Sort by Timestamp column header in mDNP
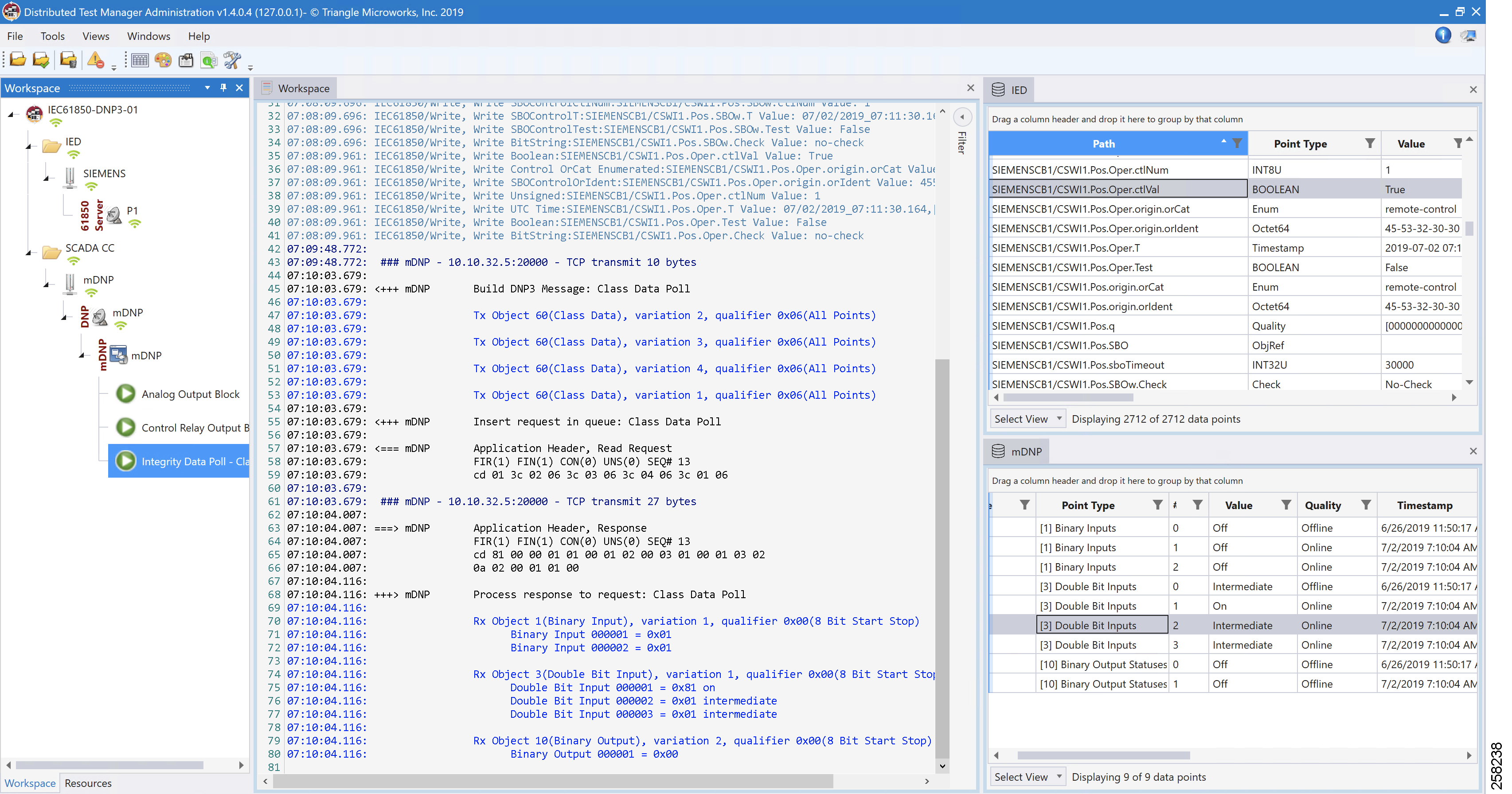Image resolution: width=1512 pixels, height=794 pixels. [x=1425, y=505]
